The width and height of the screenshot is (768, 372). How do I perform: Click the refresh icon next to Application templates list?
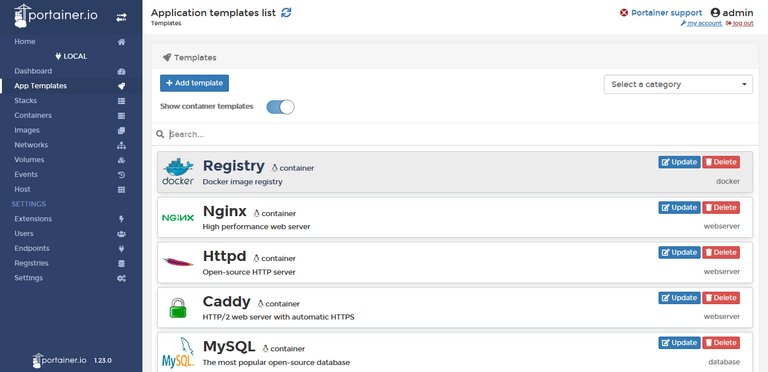pos(287,13)
